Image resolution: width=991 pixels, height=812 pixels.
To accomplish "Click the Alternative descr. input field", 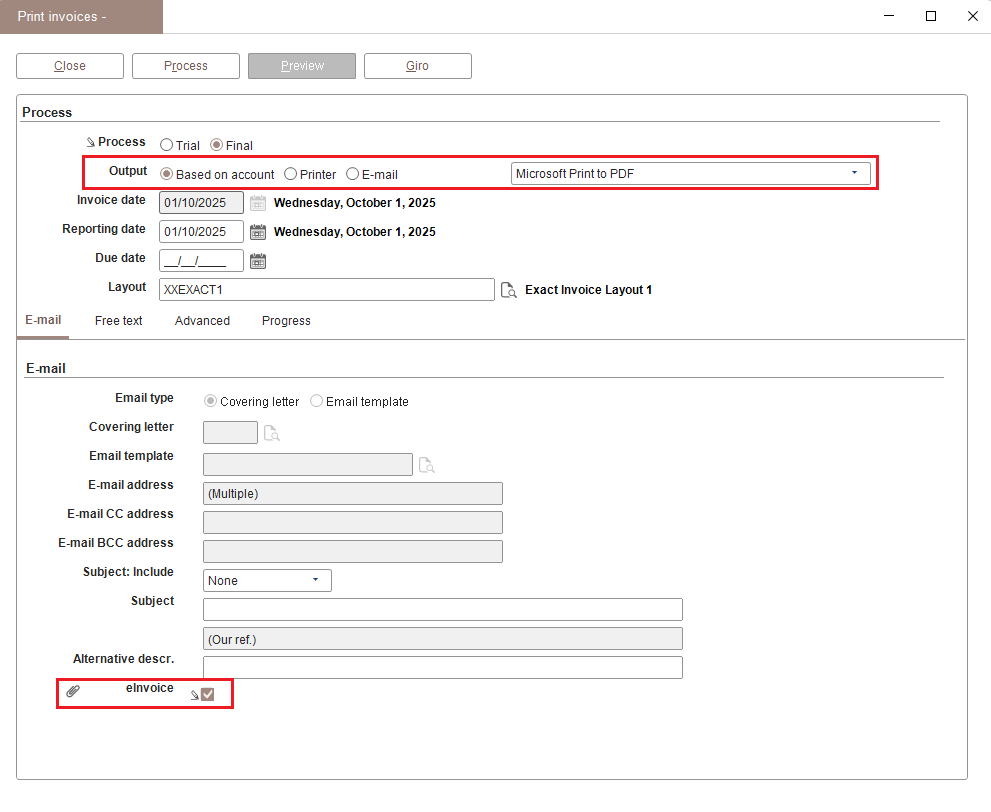I will pyautogui.click(x=442, y=668).
